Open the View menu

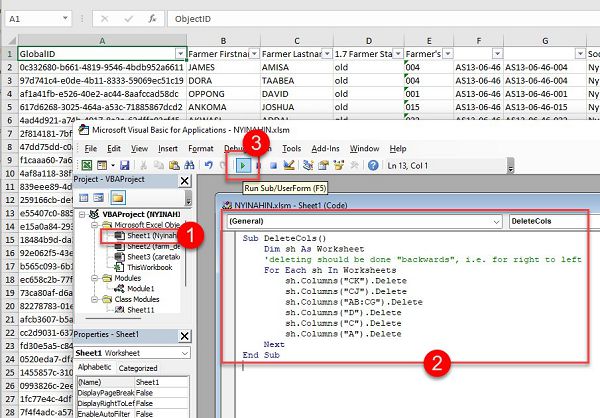(x=139, y=149)
